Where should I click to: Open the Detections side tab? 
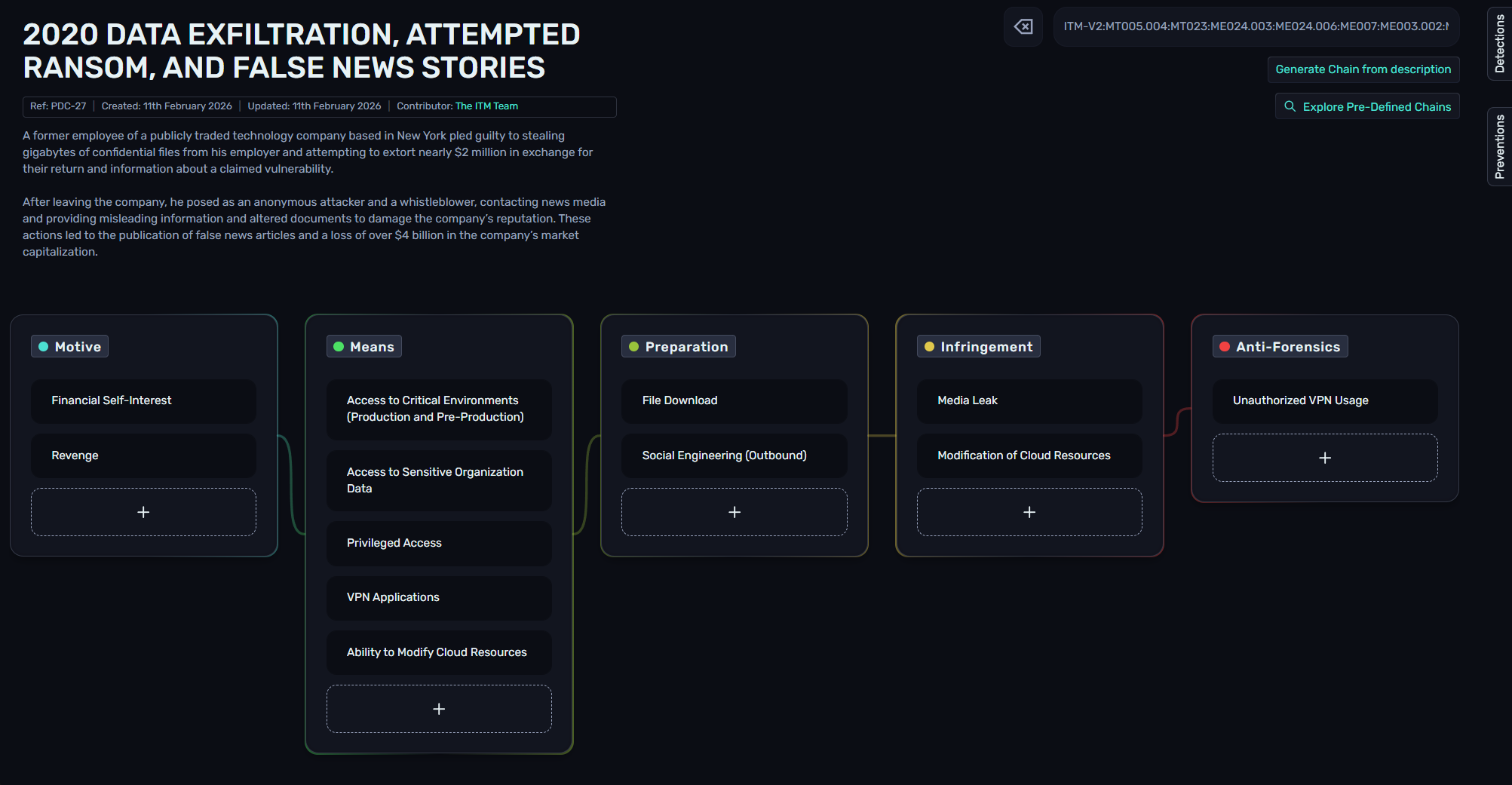click(1499, 43)
